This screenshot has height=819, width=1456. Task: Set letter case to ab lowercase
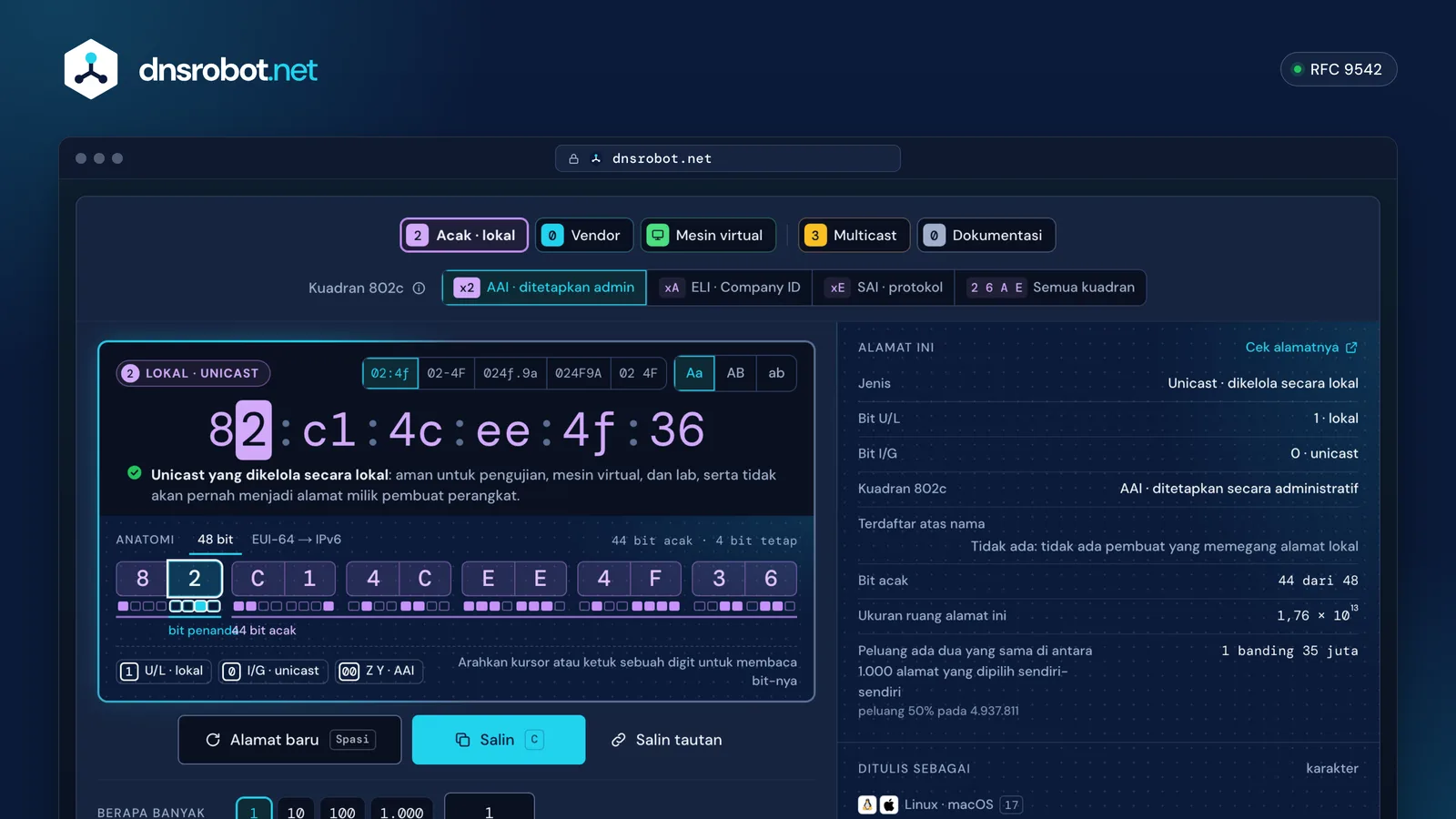tap(776, 373)
